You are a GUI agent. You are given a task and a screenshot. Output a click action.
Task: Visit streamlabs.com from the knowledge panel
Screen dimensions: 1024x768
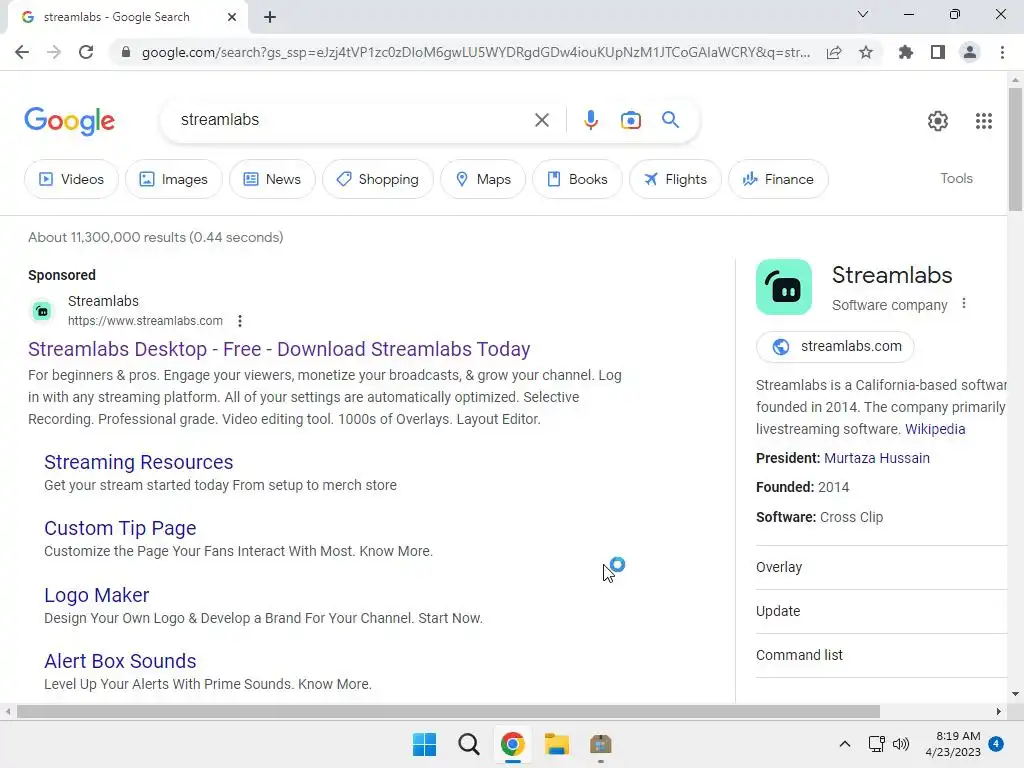coord(835,346)
